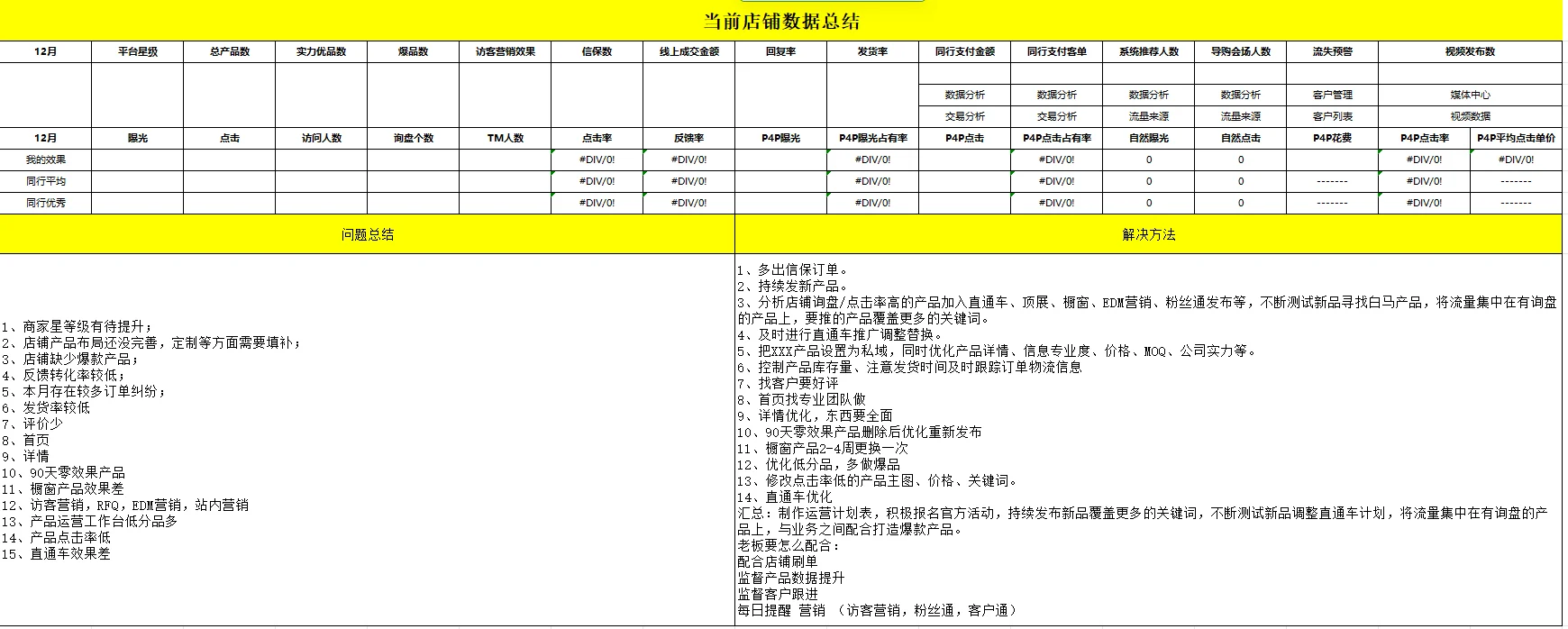Click the blank 访问人数 cell in 同行平均 row
Image resolution: width=1568 pixels, height=629 pixels.
point(322,181)
